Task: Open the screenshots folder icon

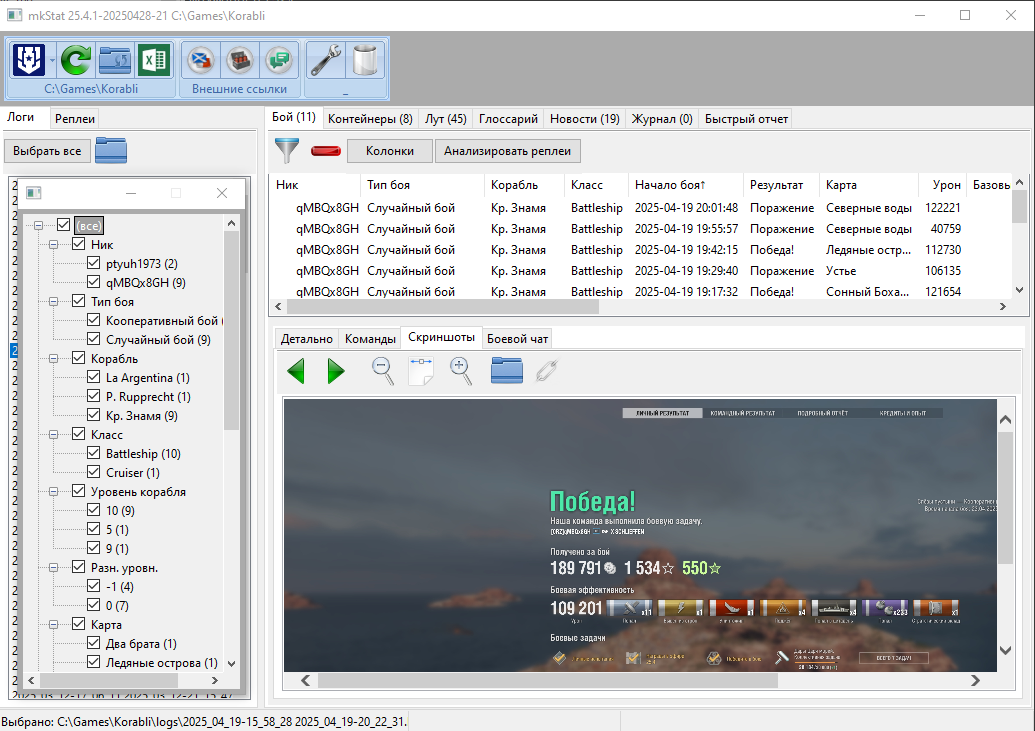Action: [x=507, y=370]
